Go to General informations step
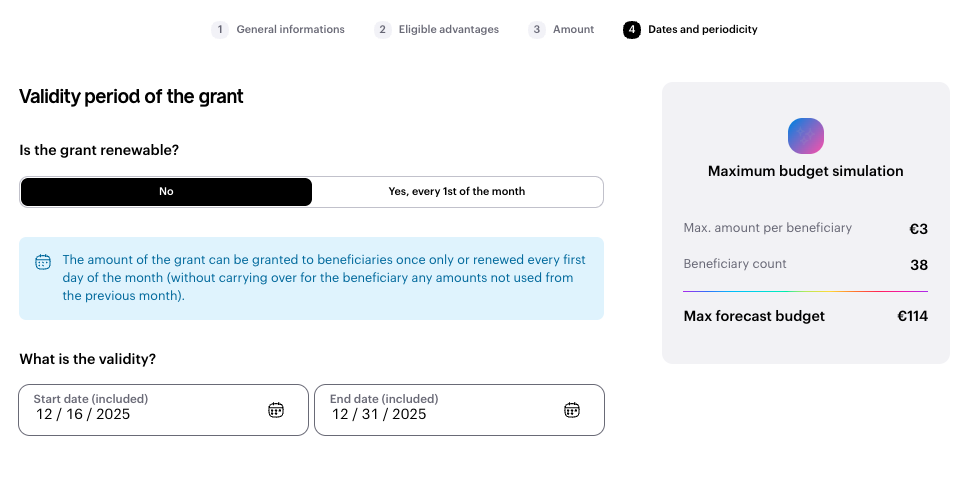 click(x=290, y=30)
